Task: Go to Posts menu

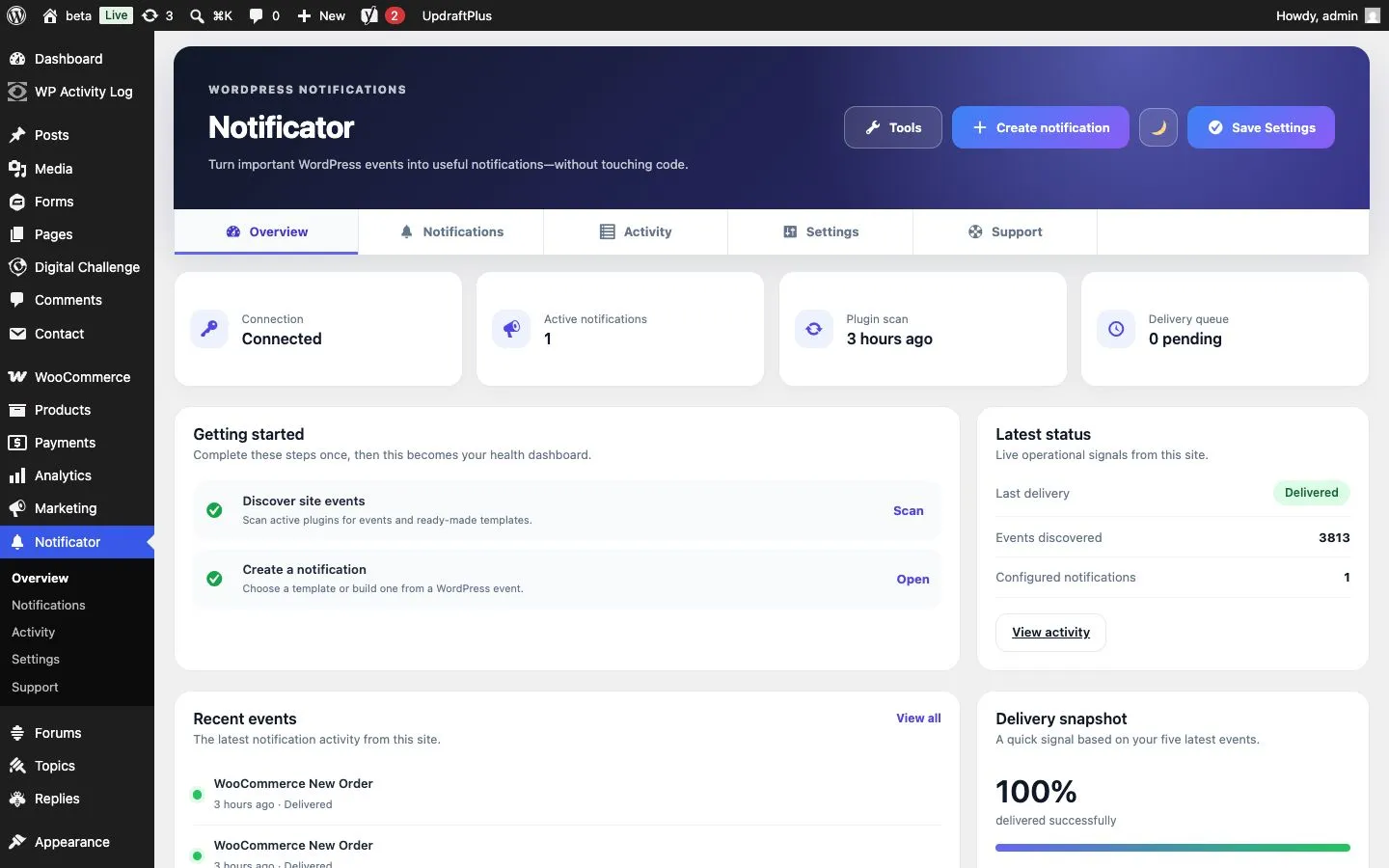Action: (77, 135)
